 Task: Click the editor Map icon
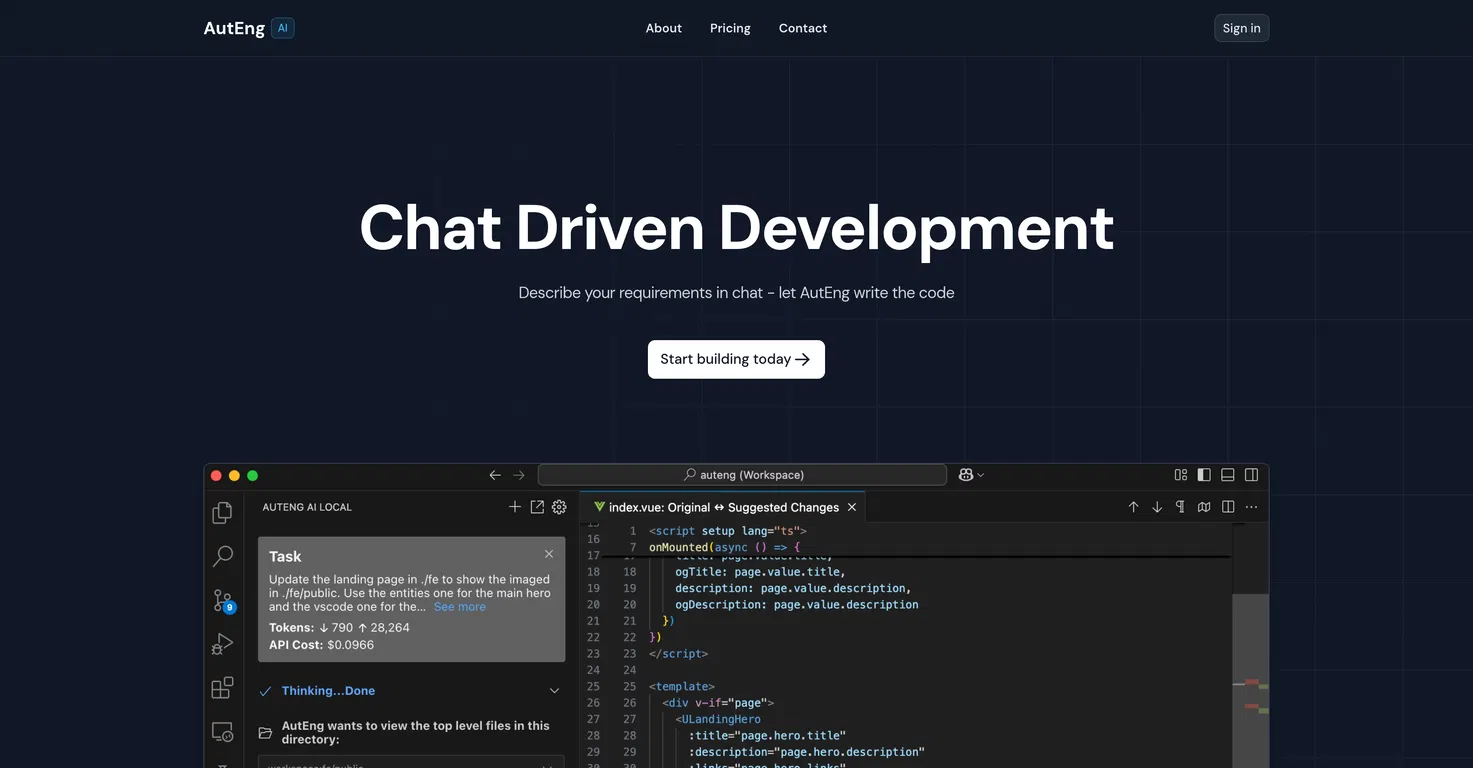(x=1204, y=507)
